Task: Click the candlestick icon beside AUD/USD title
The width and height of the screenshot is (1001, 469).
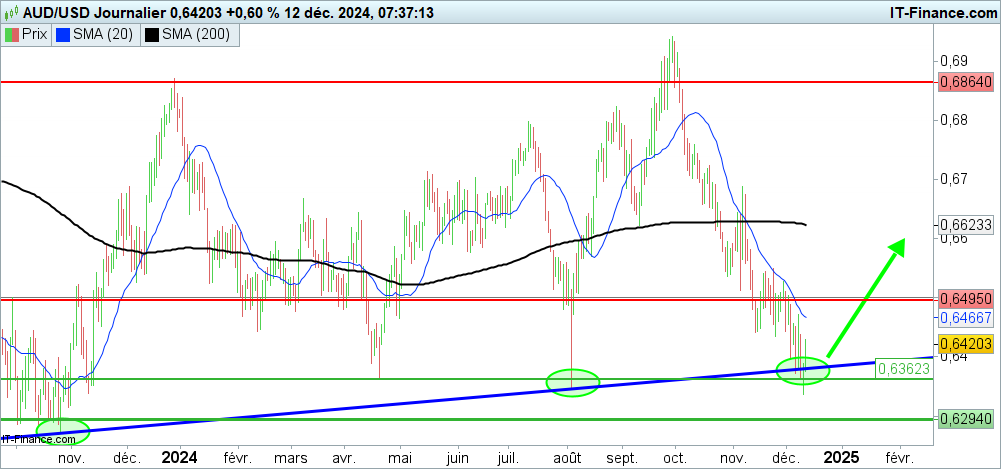Action: (11, 12)
